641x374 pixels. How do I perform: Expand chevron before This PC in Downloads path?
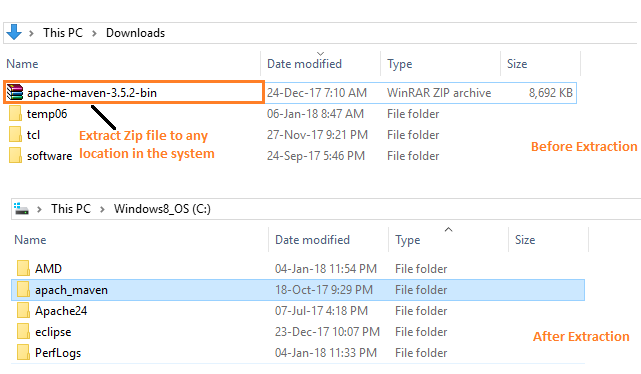pos(31,33)
